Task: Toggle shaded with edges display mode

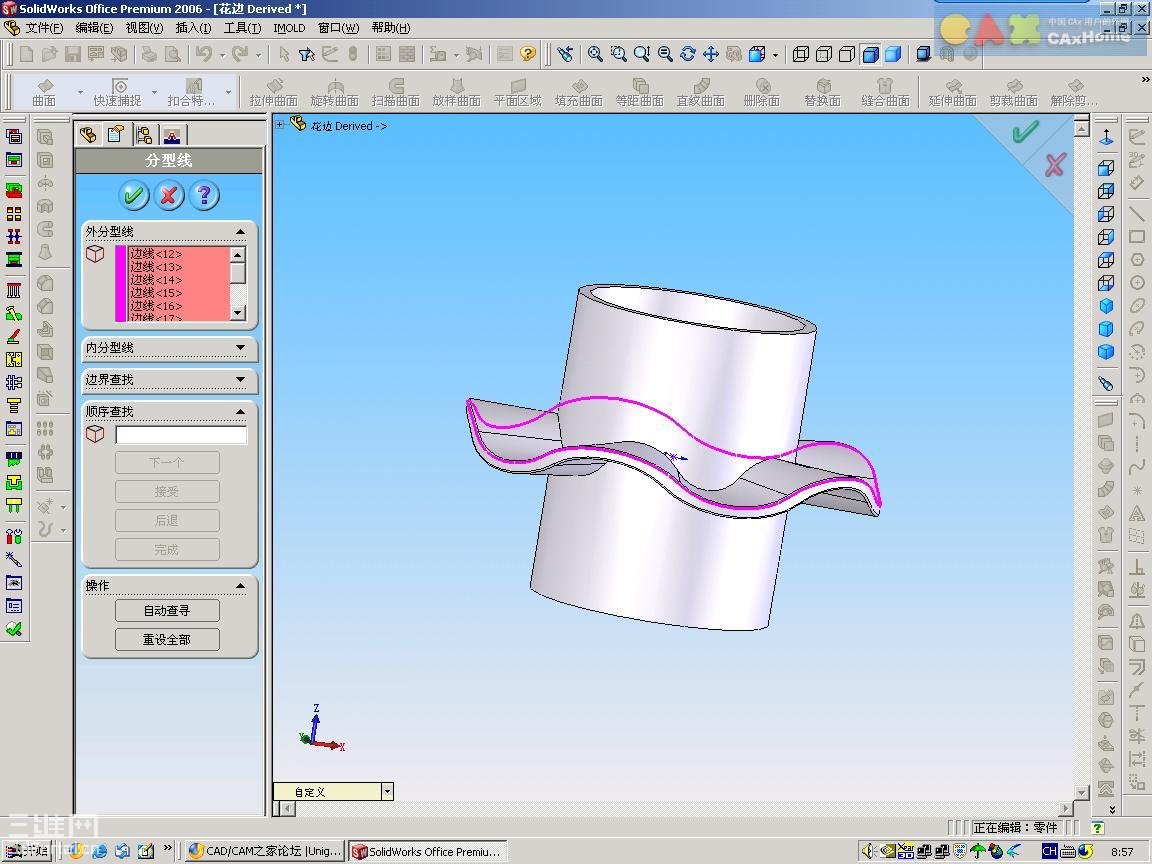Action: tap(870, 54)
